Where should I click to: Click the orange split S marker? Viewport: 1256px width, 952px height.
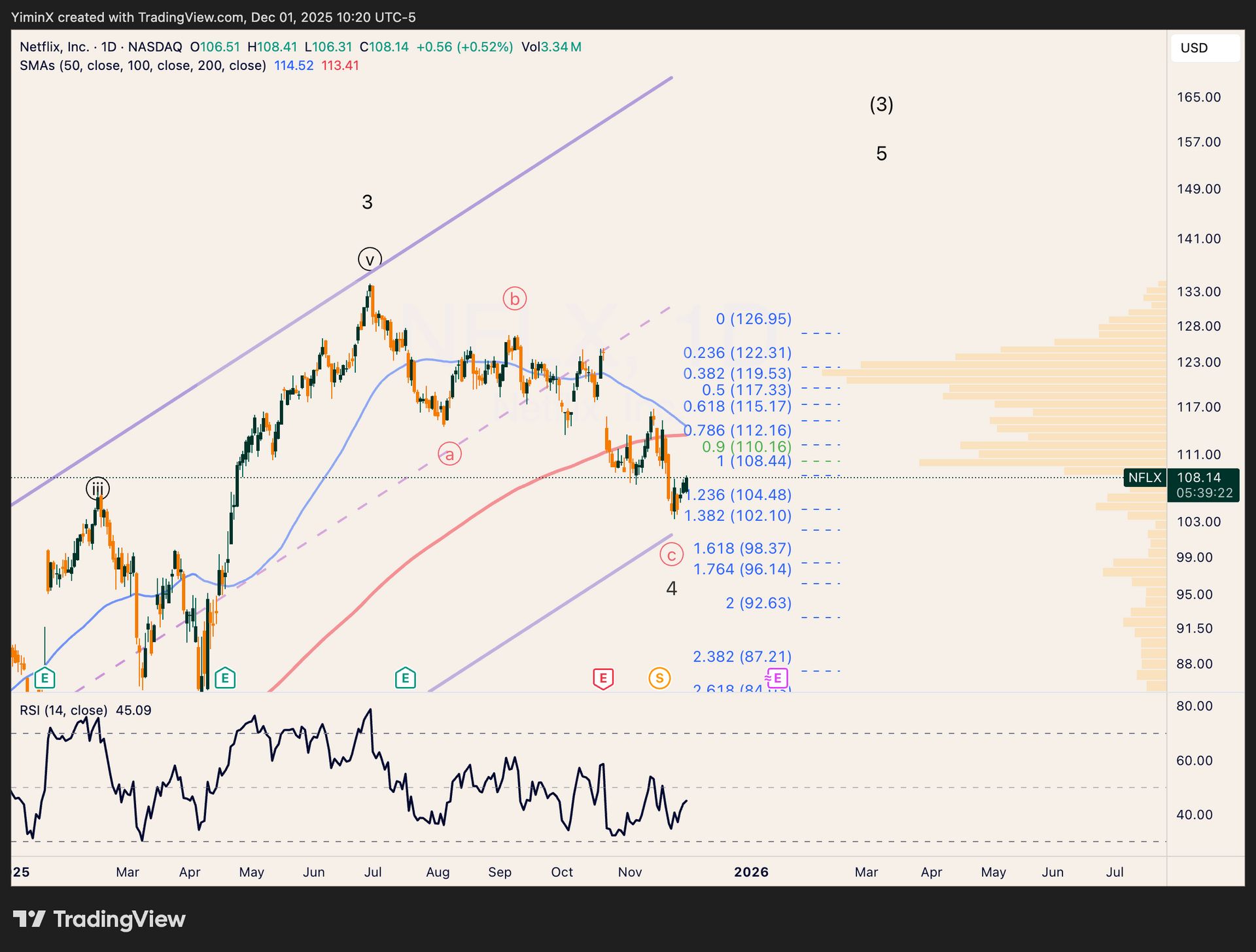(659, 679)
